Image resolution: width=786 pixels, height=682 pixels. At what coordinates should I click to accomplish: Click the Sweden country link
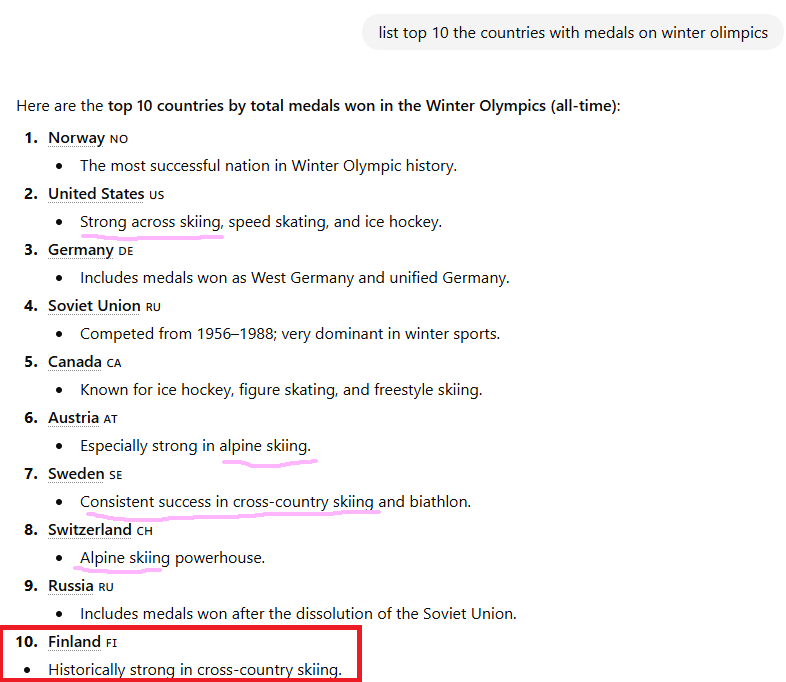(76, 474)
